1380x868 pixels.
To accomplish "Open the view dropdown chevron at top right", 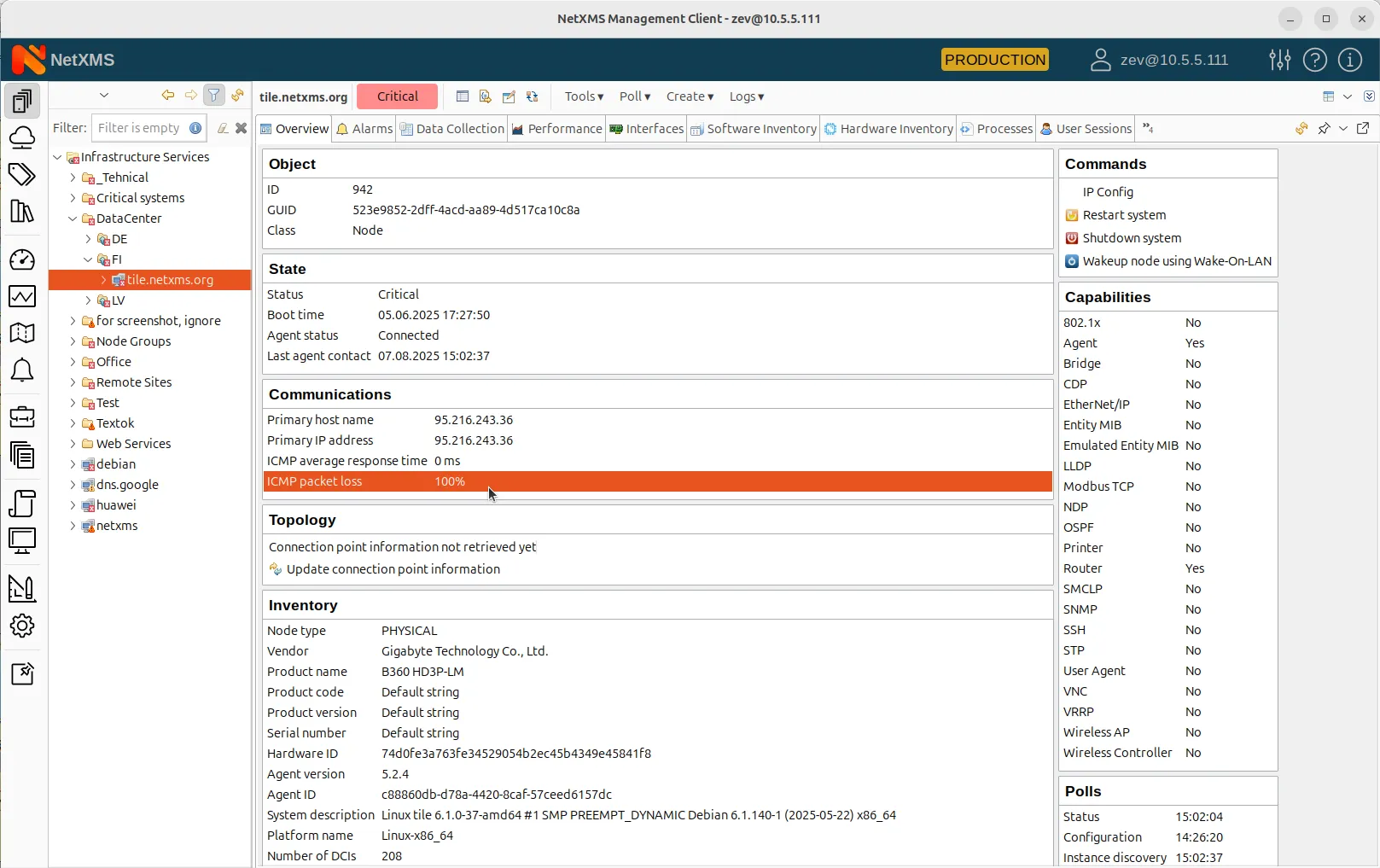I will tap(1347, 96).
